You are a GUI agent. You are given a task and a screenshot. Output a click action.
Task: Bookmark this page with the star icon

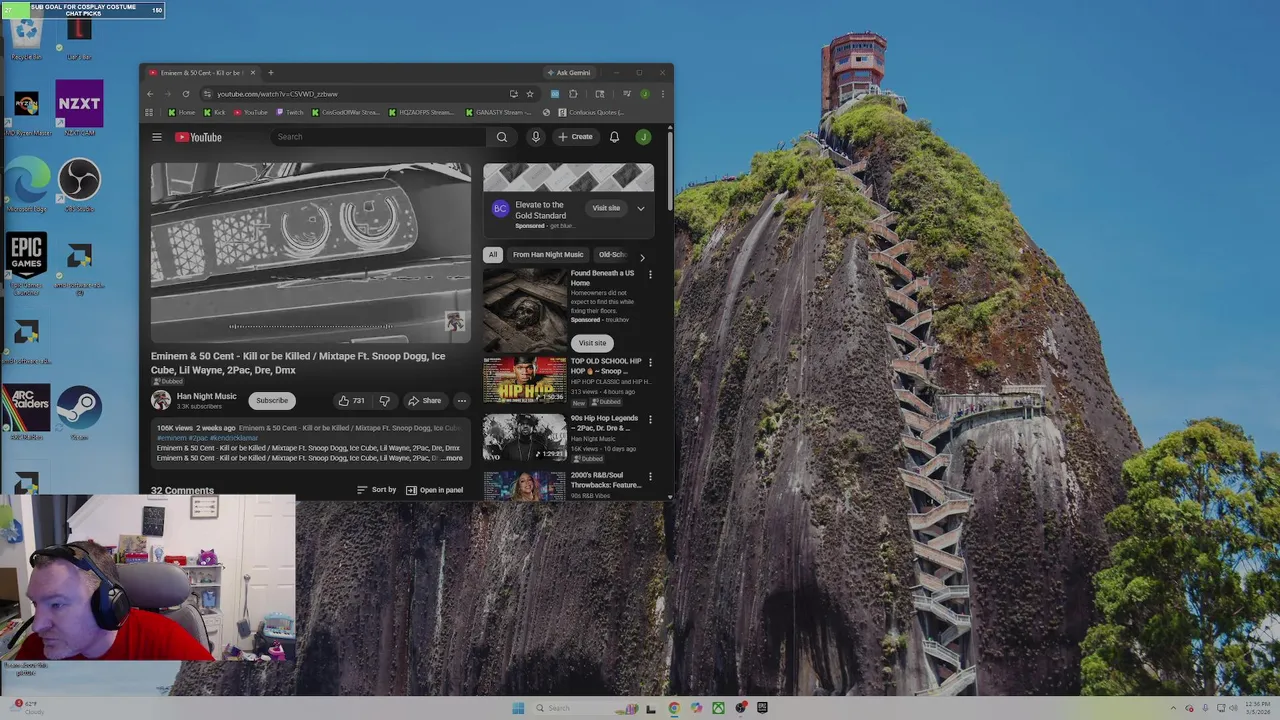click(x=530, y=94)
